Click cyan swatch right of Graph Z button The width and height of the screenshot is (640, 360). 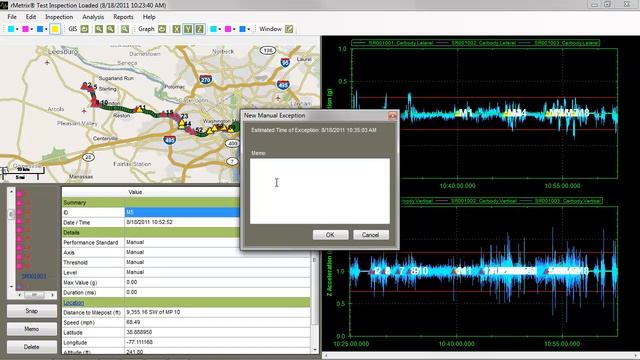[x=213, y=29]
